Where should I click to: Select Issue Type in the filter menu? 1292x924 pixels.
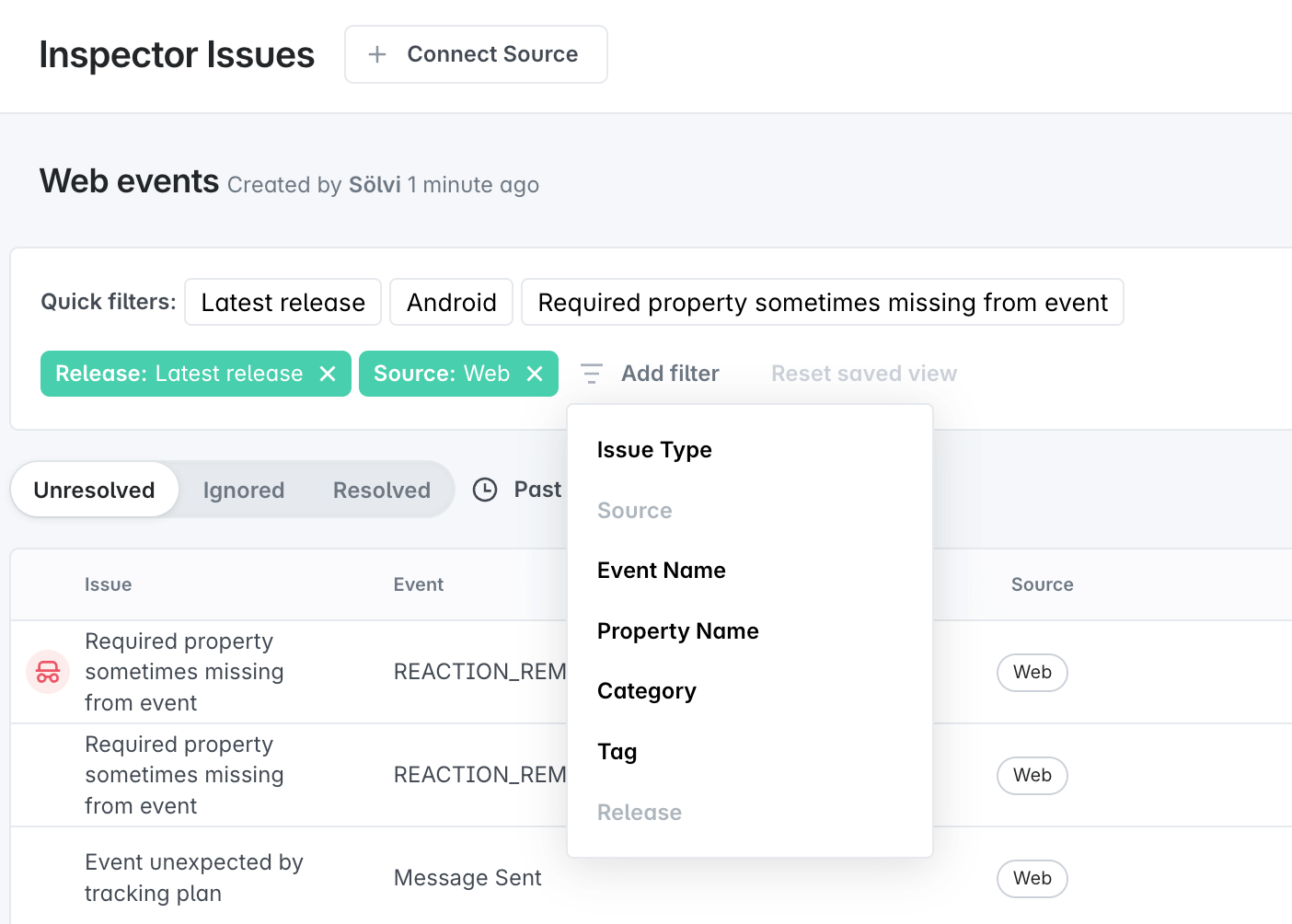click(x=654, y=450)
